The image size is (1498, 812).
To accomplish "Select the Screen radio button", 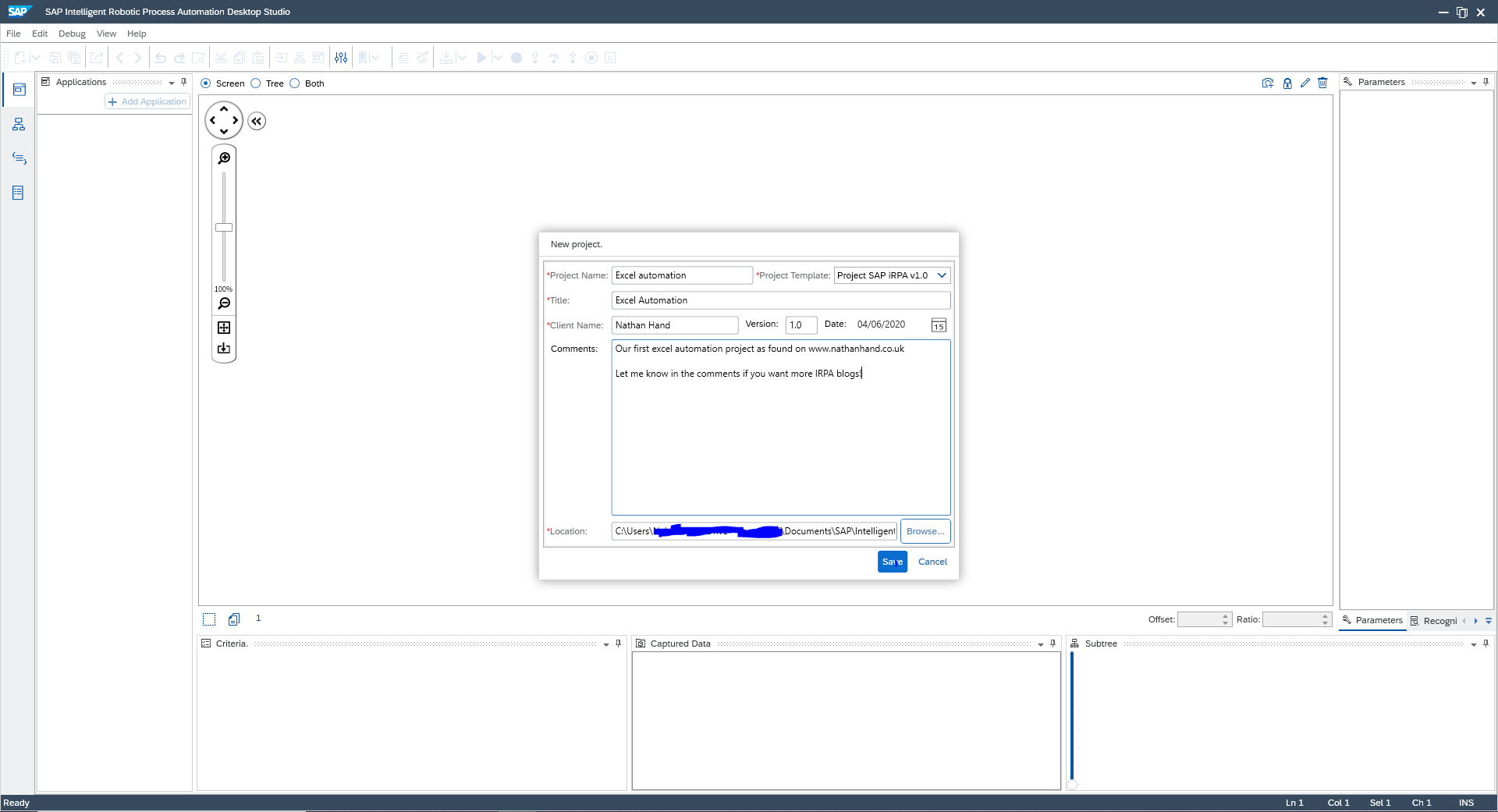I will 206,83.
